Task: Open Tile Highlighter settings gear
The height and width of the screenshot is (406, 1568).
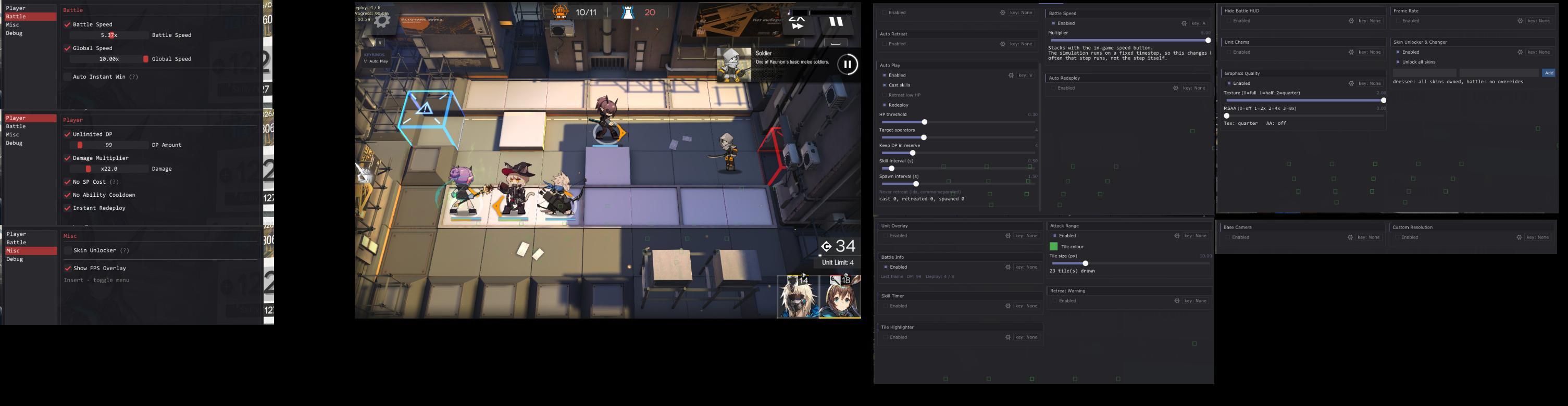Action: (x=1008, y=337)
